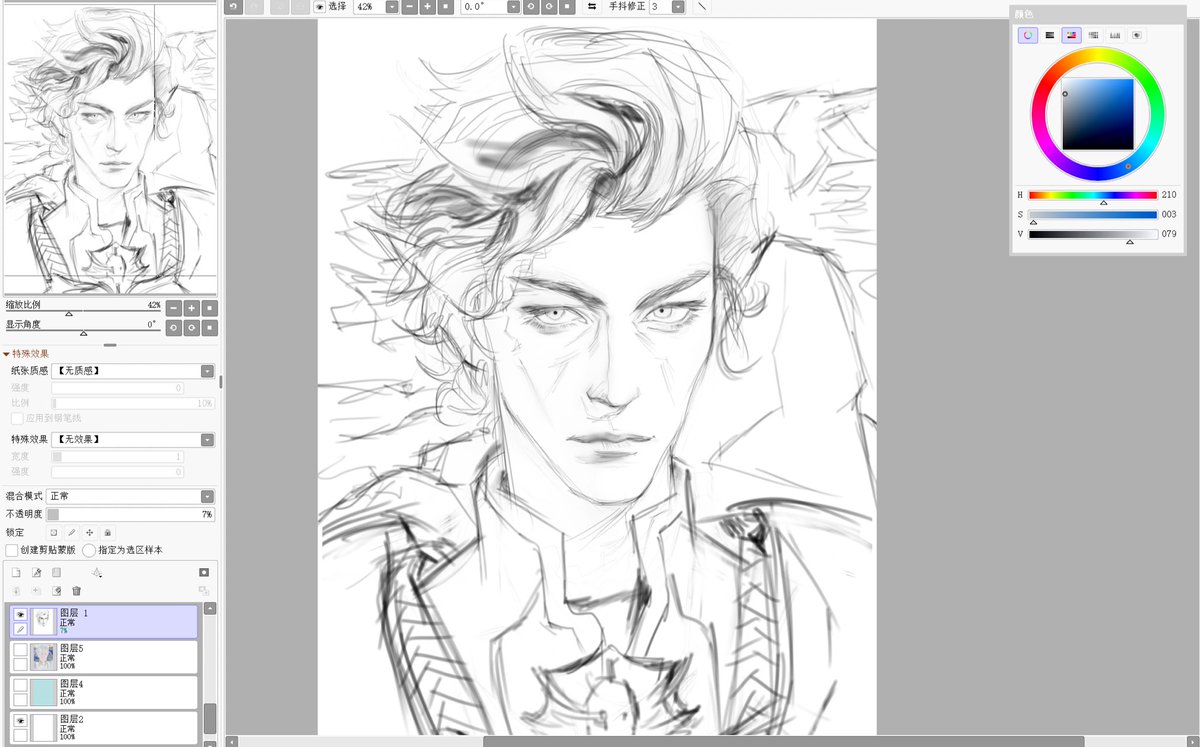Create a new normal layer

tap(16, 573)
